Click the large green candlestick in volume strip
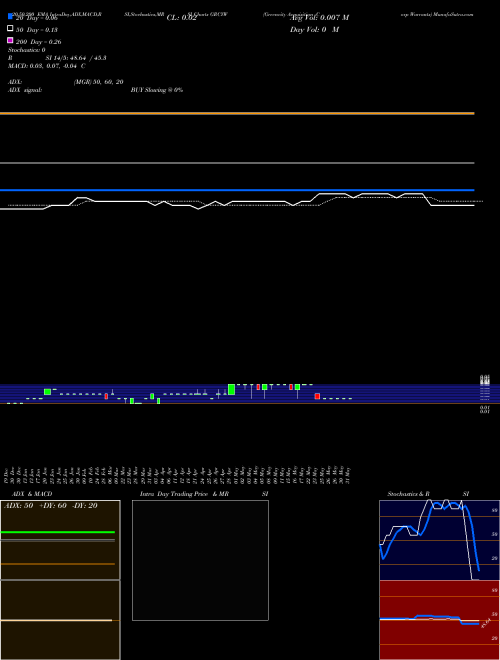This screenshot has height=660, width=500. (231, 389)
